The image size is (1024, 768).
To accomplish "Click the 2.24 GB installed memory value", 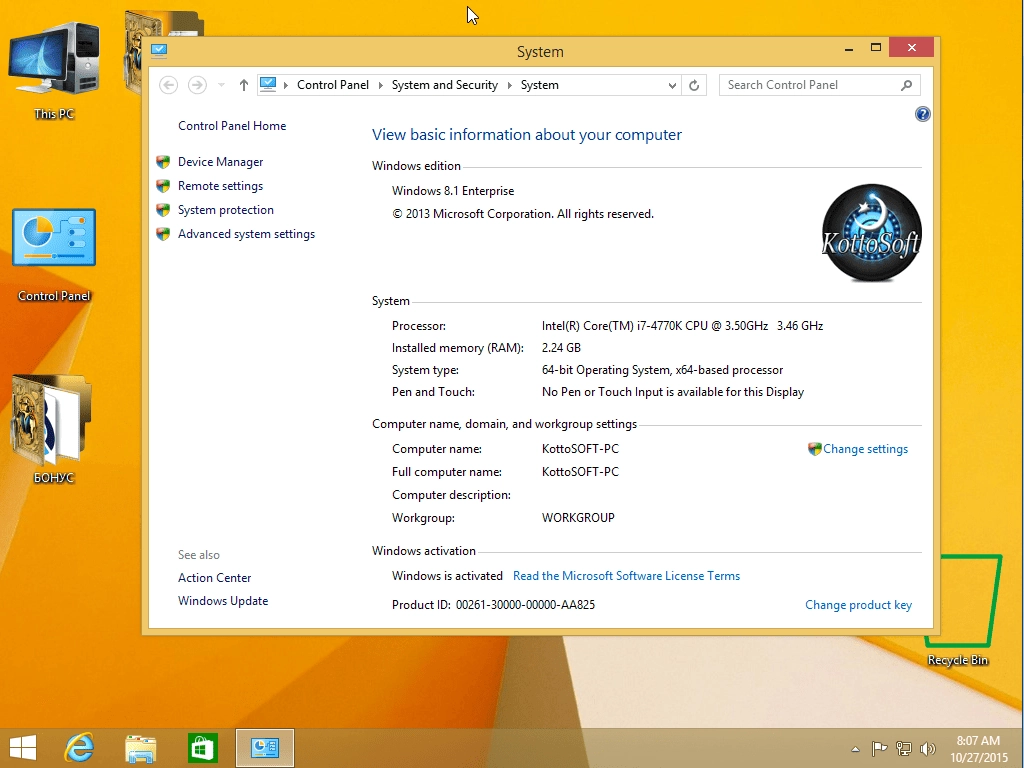I will [x=561, y=348].
